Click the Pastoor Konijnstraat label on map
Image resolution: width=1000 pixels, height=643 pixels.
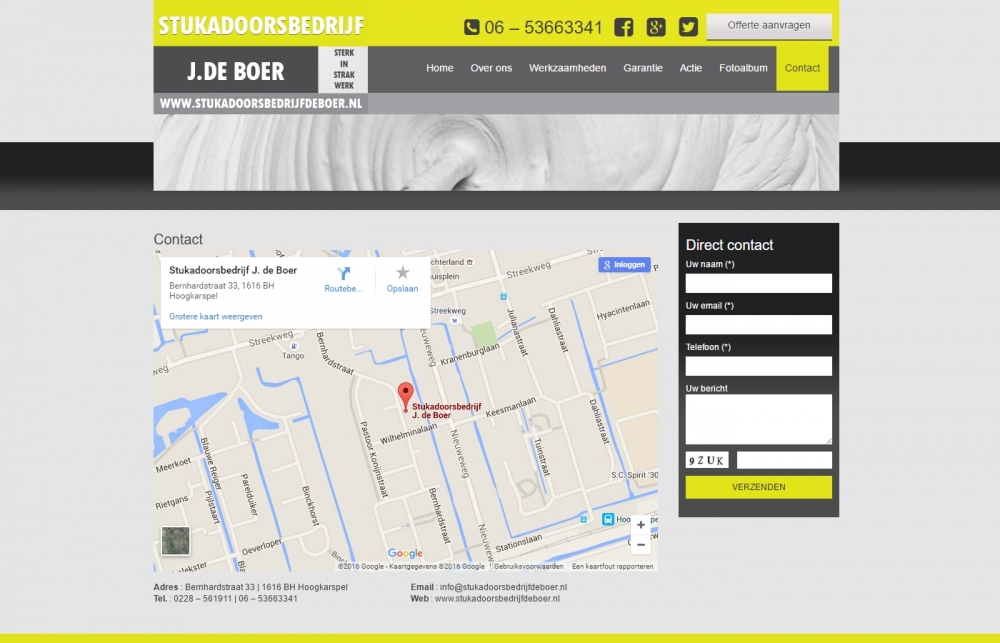(x=374, y=459)
